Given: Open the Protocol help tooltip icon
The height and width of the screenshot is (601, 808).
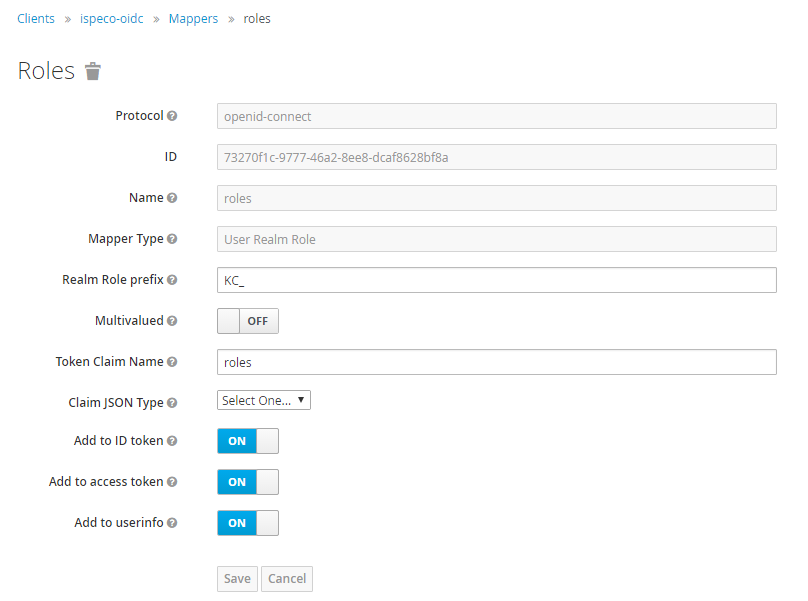Looking at the screenshot, I should pyautogui.click(x=171, y=115).
